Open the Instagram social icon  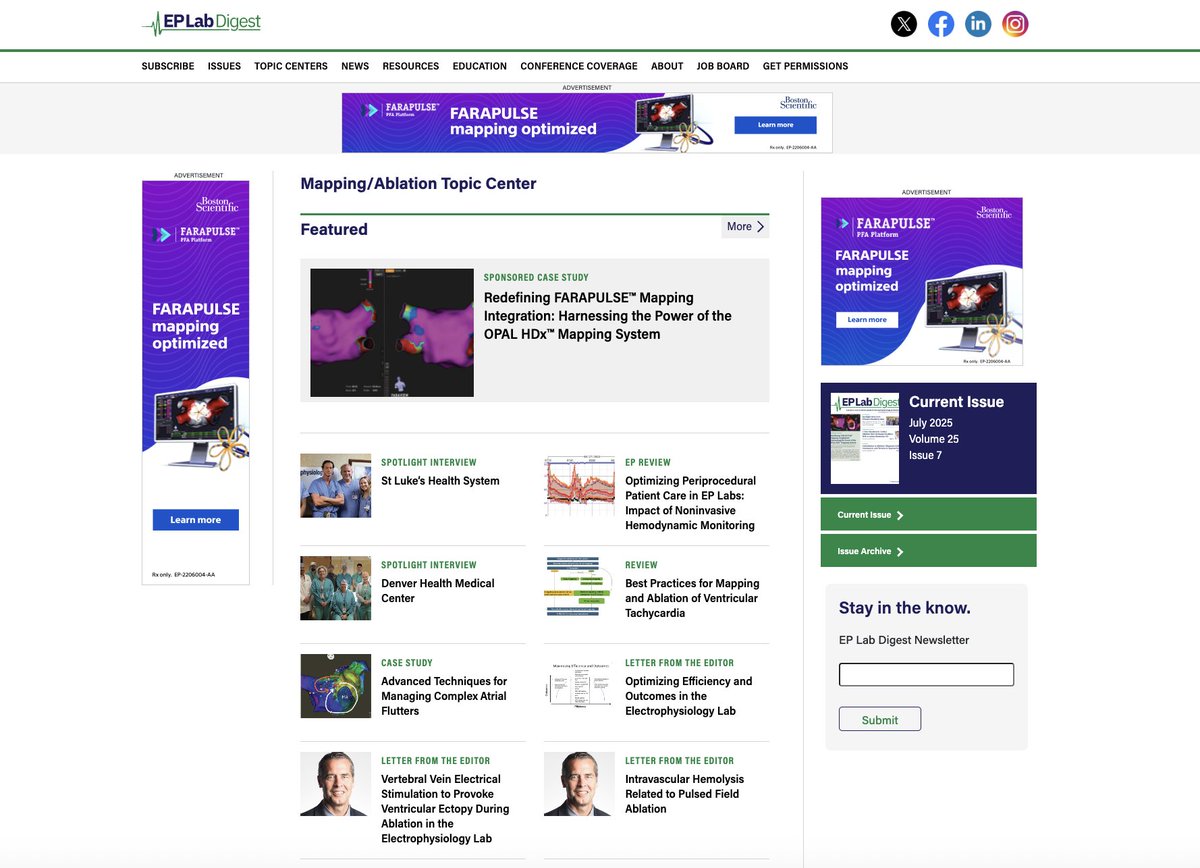click(1015, 24)
